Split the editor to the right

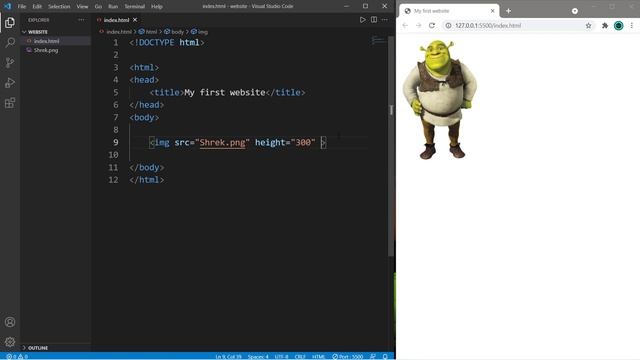[374, 20]
